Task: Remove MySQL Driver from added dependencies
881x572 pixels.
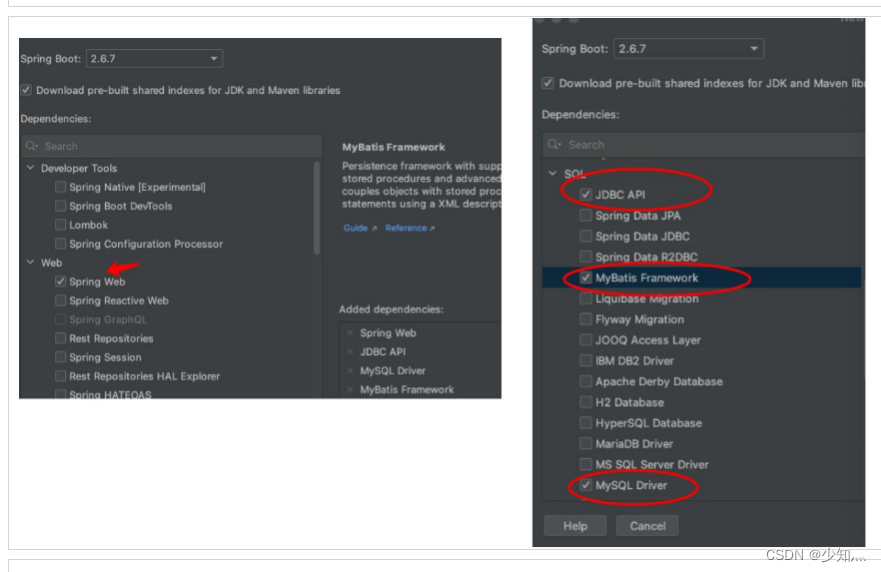Action: (x=350, y=371)
